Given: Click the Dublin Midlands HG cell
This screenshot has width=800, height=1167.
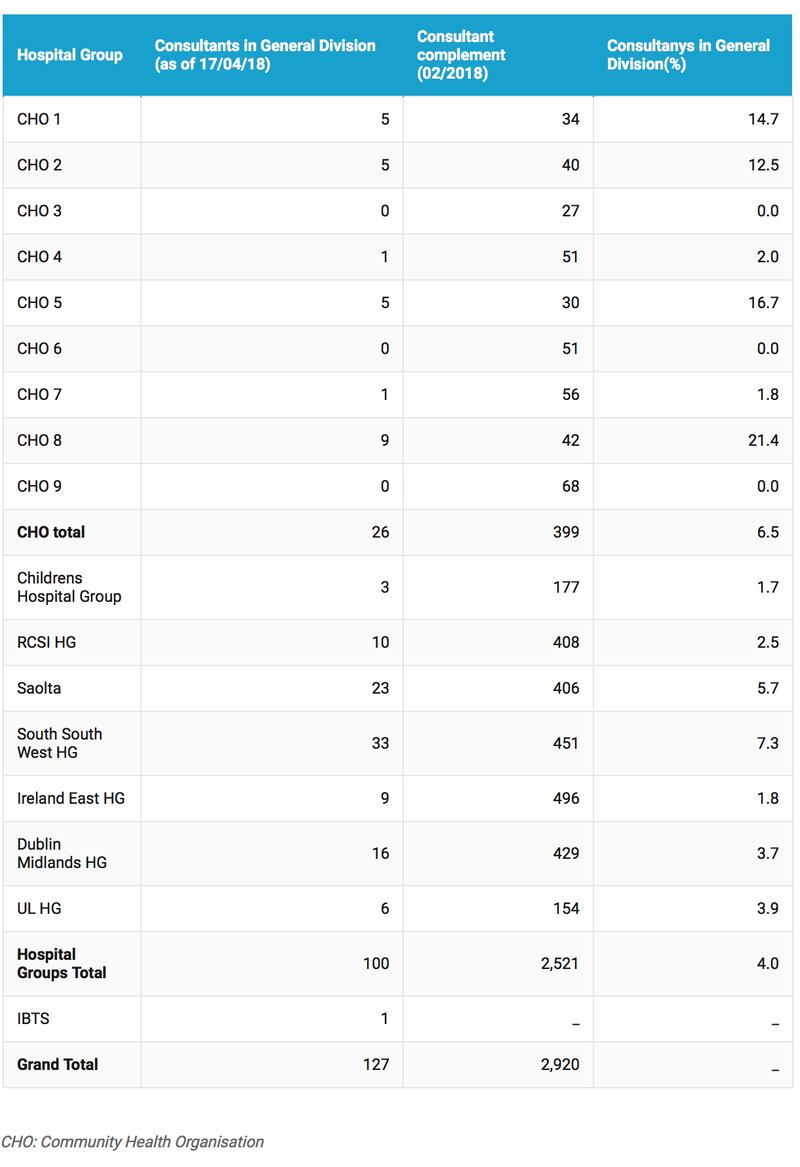Looking at the screenshot, I should (61, 853).
